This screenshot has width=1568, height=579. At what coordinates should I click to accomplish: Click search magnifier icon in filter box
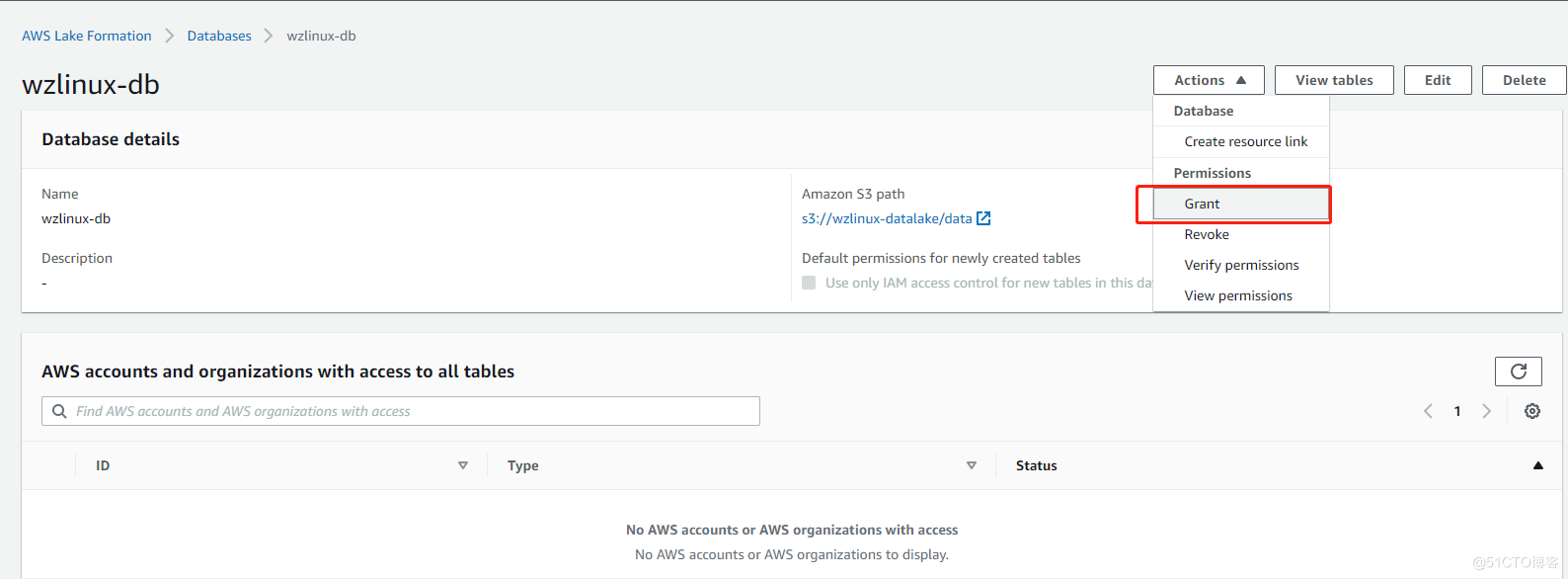click(x=59, y=411)
